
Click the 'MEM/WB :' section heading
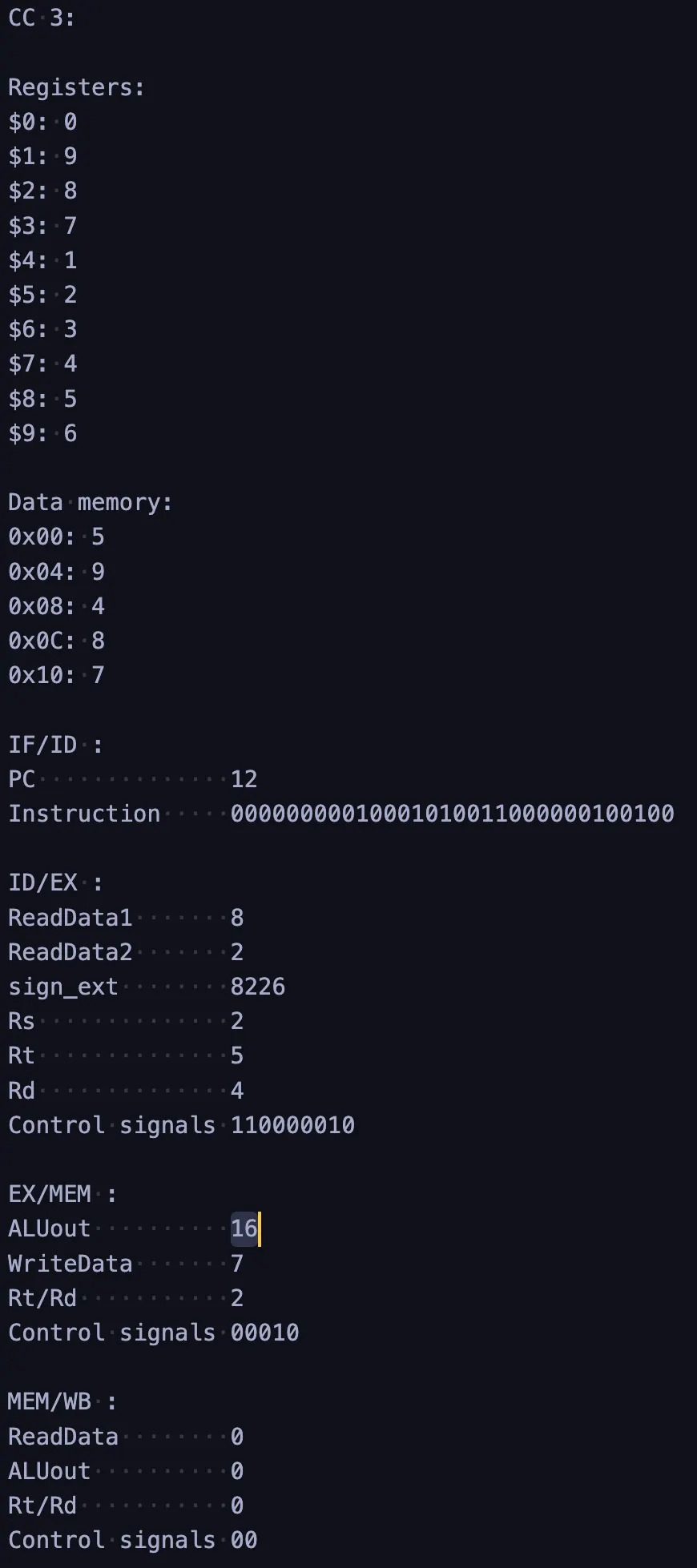(x=62, y=1401)
